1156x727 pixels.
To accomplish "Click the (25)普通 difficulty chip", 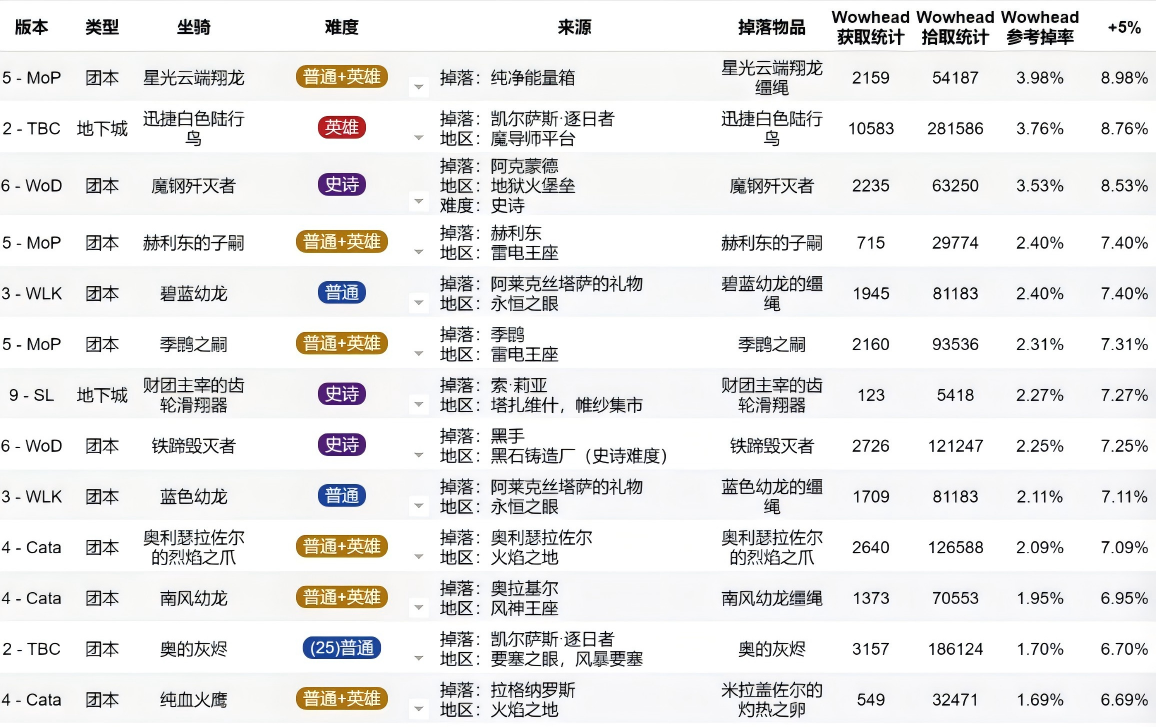I will tap(341, 648).
